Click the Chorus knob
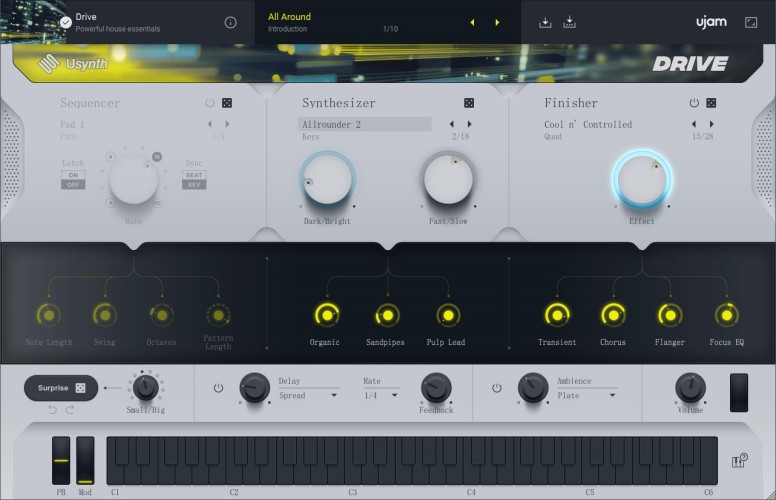The height and width of the screenshot is (500, 776). pos(613,315)
